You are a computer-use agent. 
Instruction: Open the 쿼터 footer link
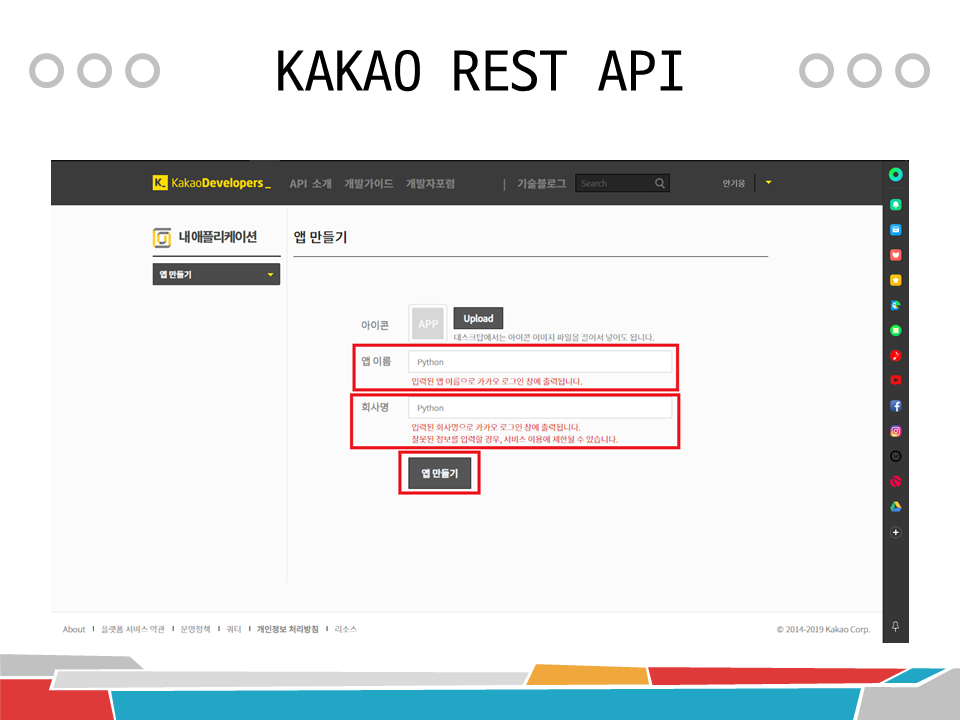(x=234, y=629)
